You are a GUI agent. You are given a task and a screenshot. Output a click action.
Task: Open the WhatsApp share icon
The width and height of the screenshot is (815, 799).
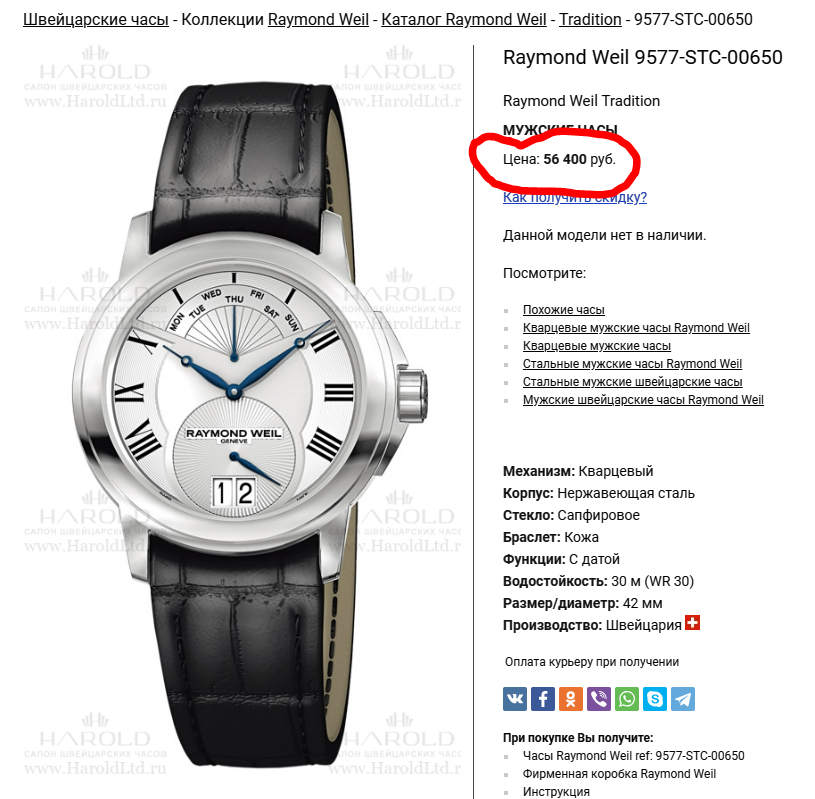627,699
